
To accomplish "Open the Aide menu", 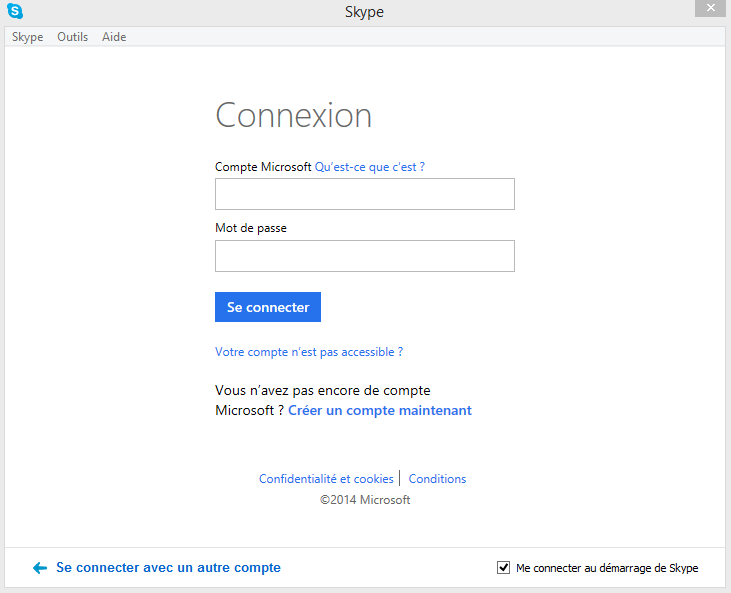I will click(x=114, y=37).
